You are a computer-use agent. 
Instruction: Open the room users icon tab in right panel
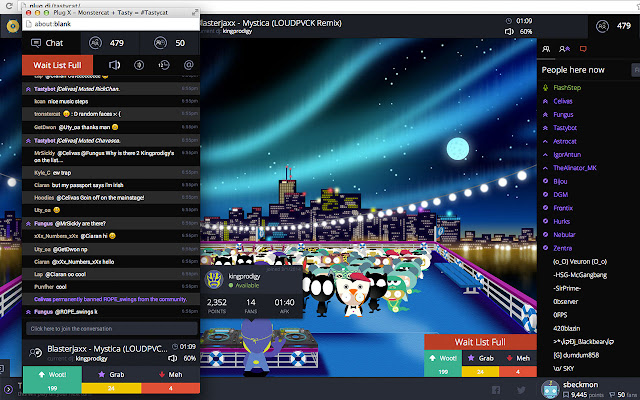click(546, 49)
